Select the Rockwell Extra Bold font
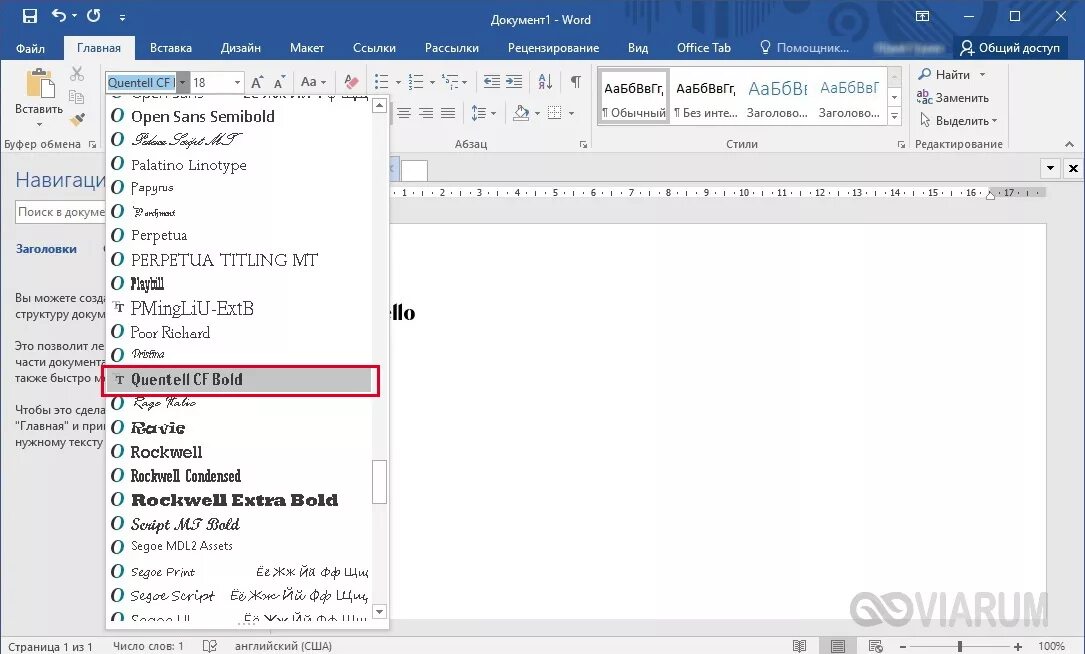This screenshot has width=1085, height=654. click(239, 500)
